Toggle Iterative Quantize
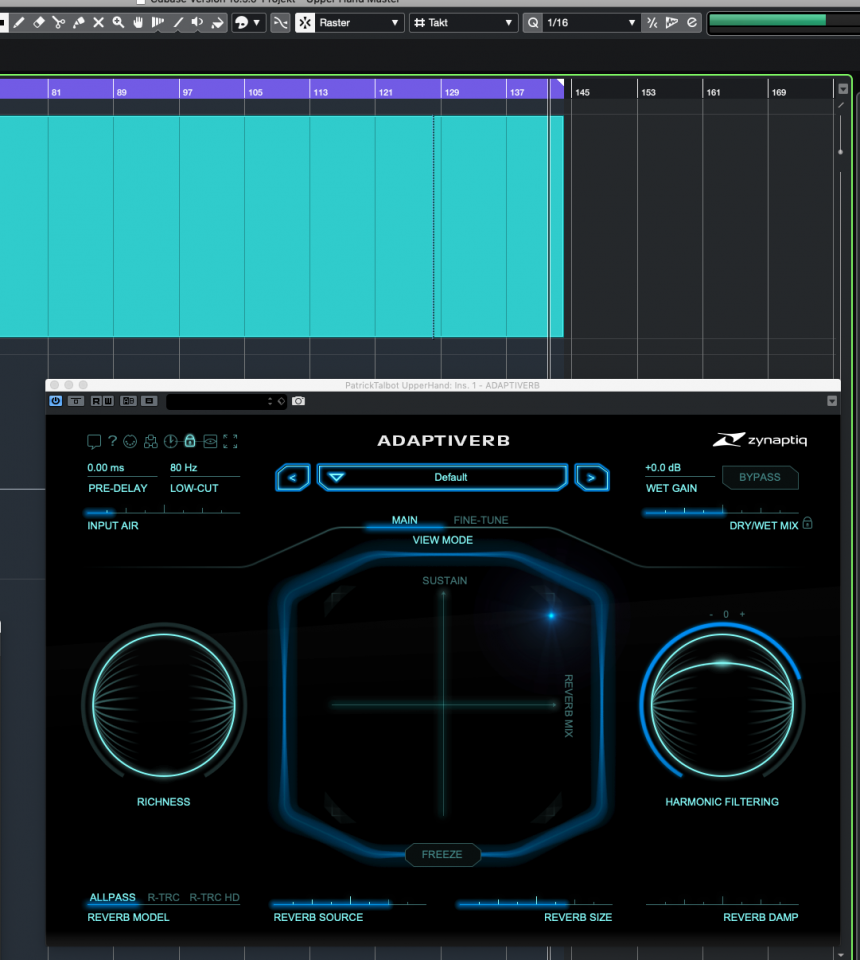Viewport: 860px width, 960px height. [652, 23]
